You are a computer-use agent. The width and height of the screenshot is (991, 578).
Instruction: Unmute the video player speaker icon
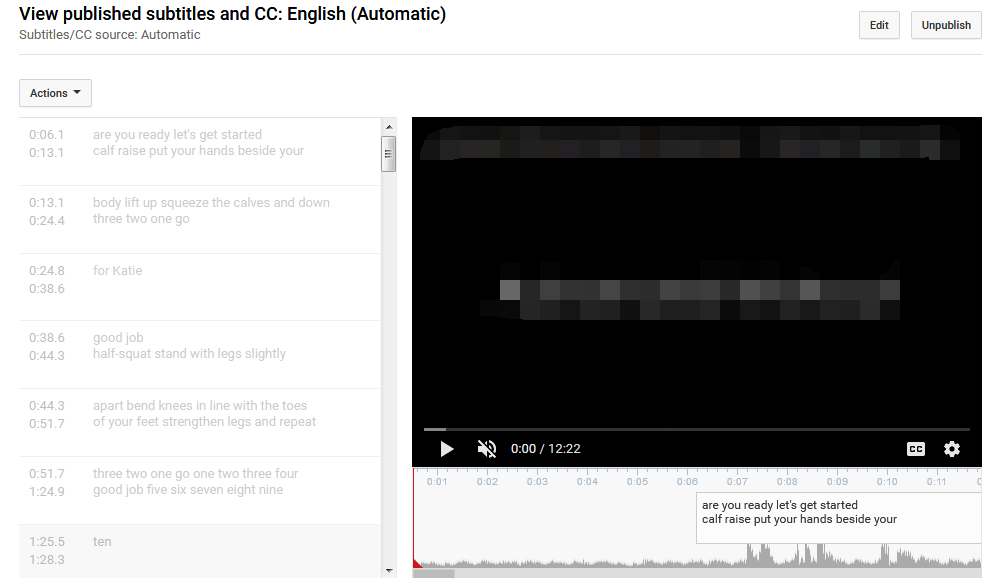coord(487,449)
